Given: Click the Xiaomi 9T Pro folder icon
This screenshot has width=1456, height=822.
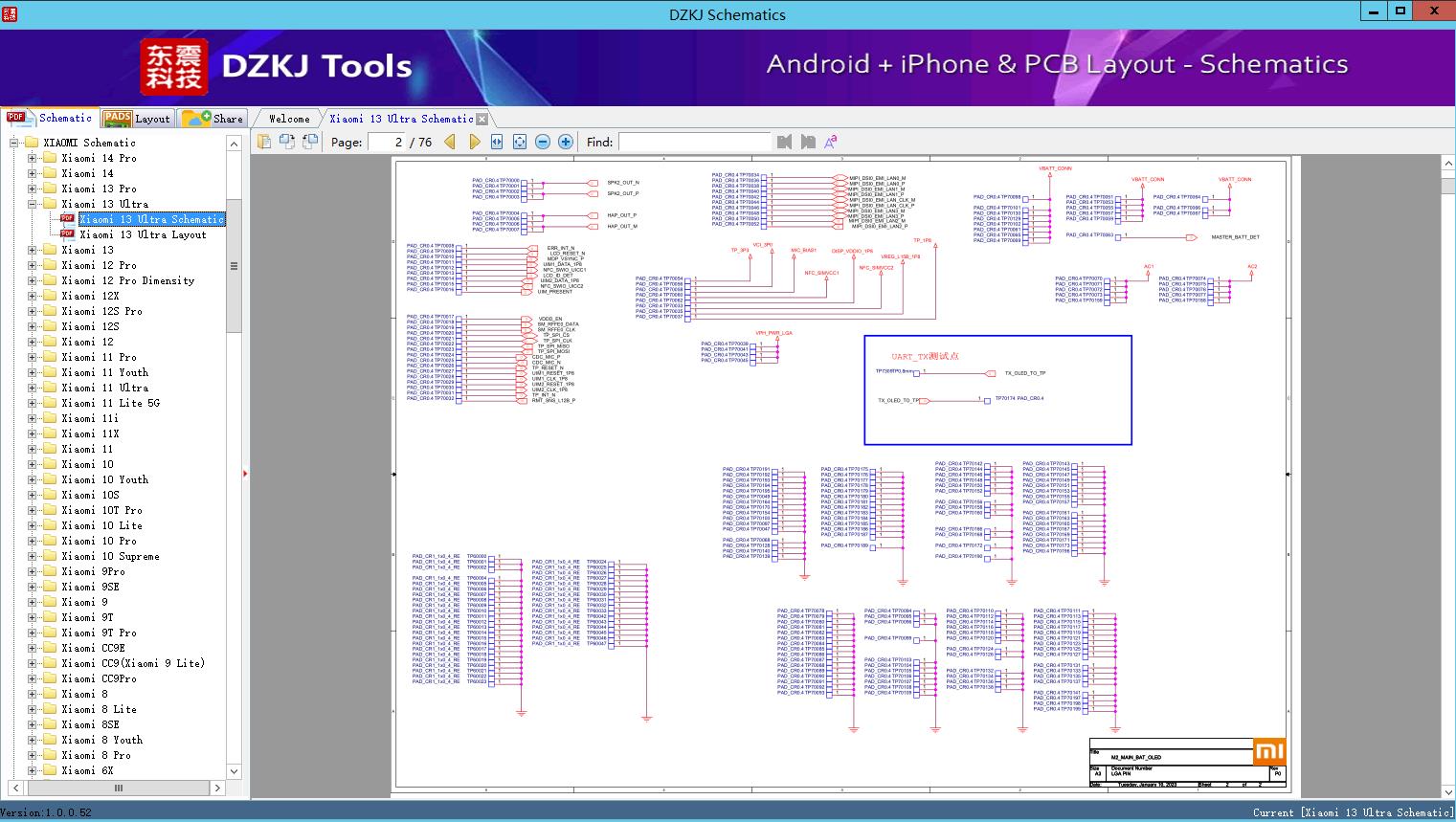Looking at the screenshot, I should 50,633.
